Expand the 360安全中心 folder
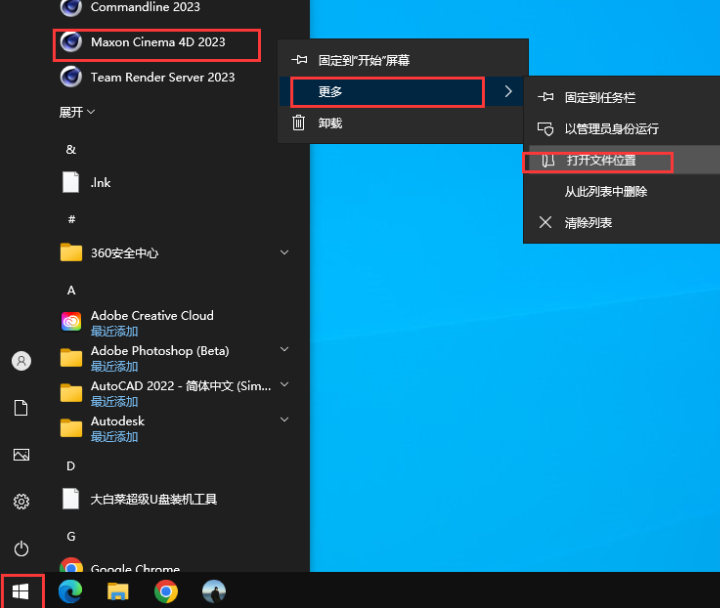Screen dimensions: 720x608 pos(284,253)
